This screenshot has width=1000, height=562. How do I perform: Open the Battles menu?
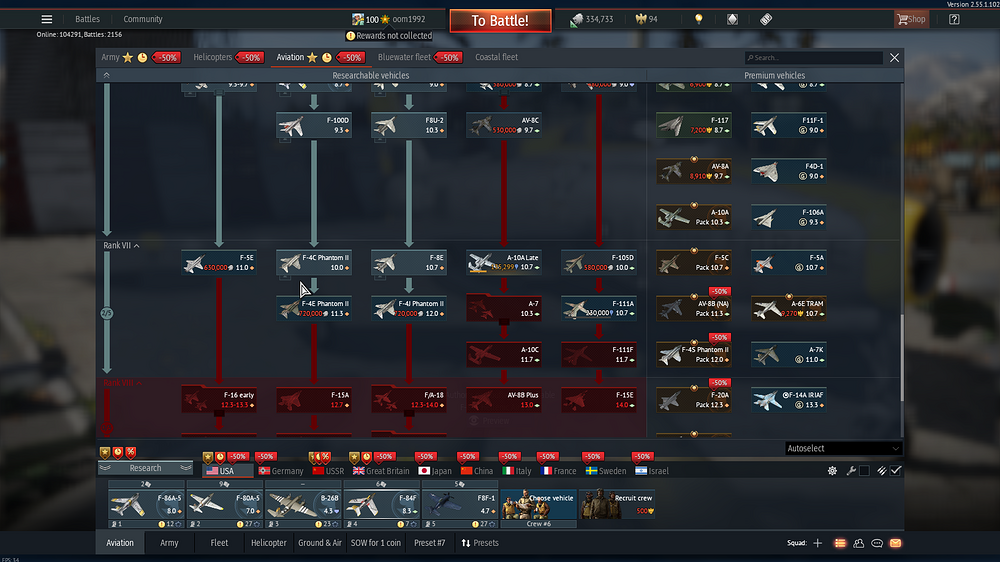pyautogui.click(x=87, y=19)
